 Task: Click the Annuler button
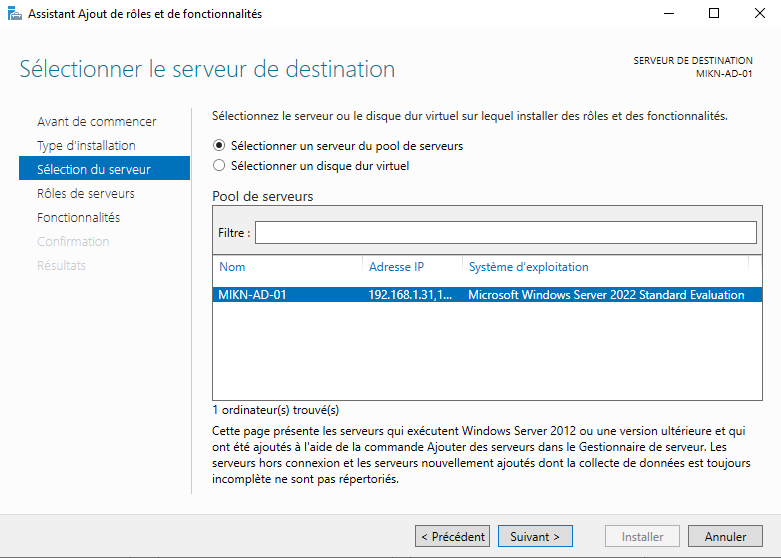click(x=725, y=537)
